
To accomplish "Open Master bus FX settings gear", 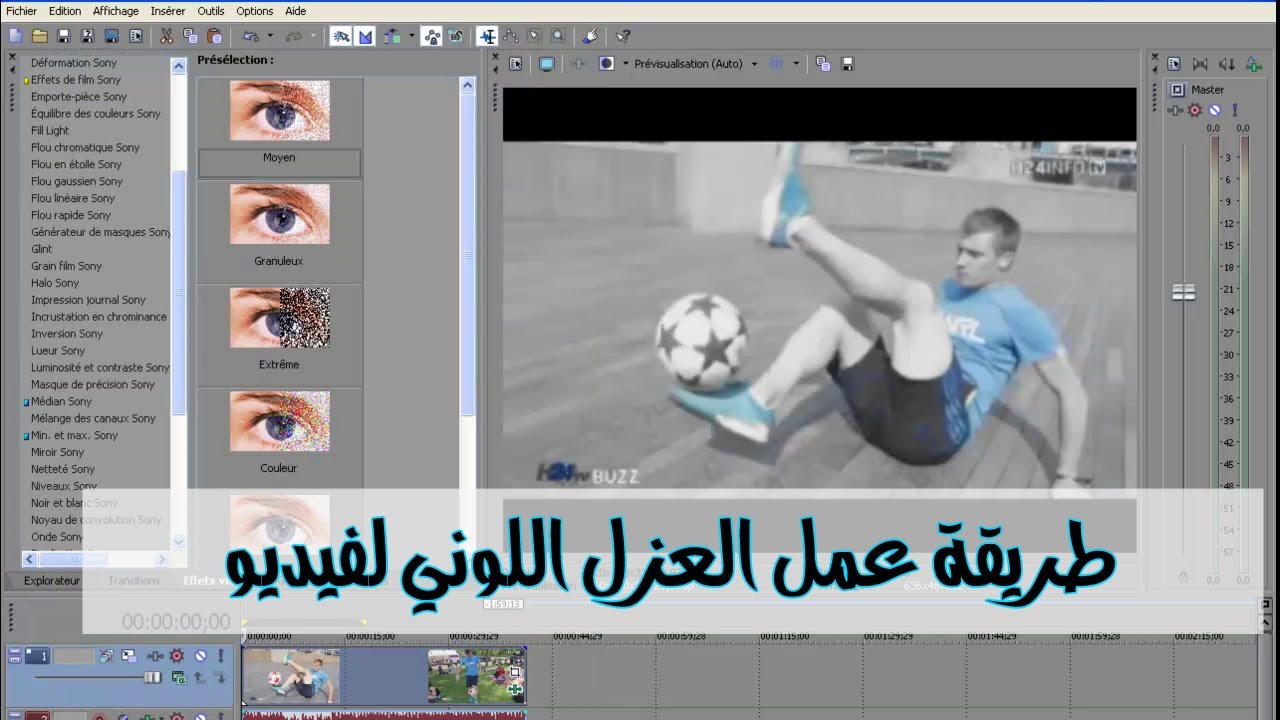I will pos(1194,110).
